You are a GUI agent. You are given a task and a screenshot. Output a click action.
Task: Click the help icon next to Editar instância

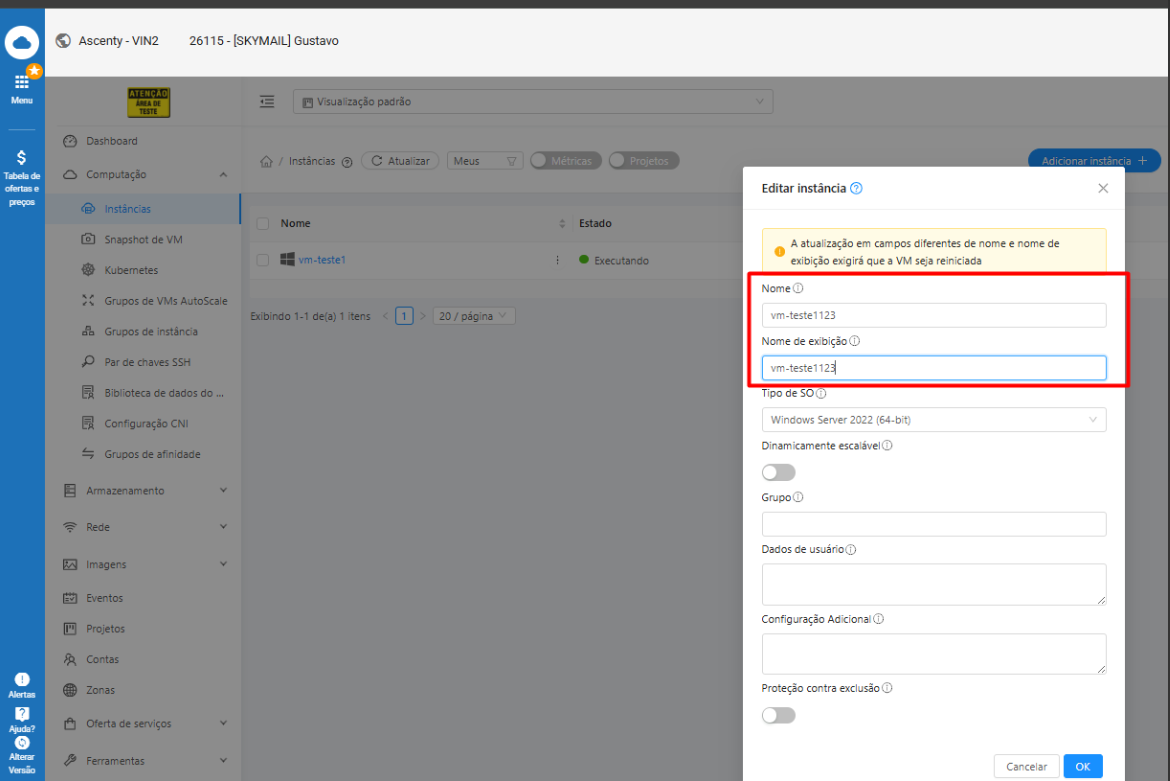coord(856,188)
